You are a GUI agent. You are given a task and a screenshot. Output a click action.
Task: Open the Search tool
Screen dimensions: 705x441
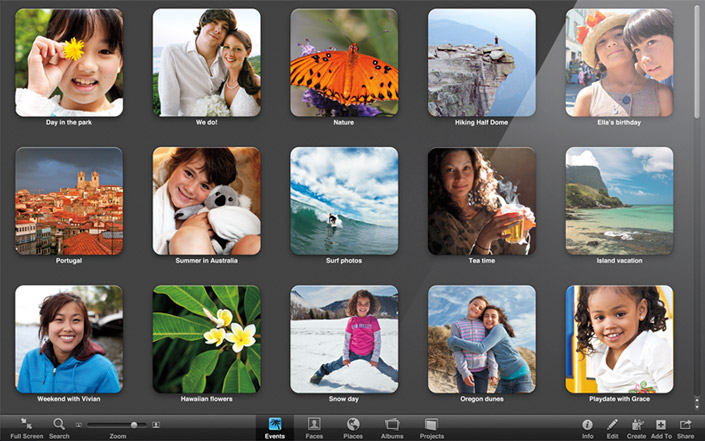click(x=59, y=423)
